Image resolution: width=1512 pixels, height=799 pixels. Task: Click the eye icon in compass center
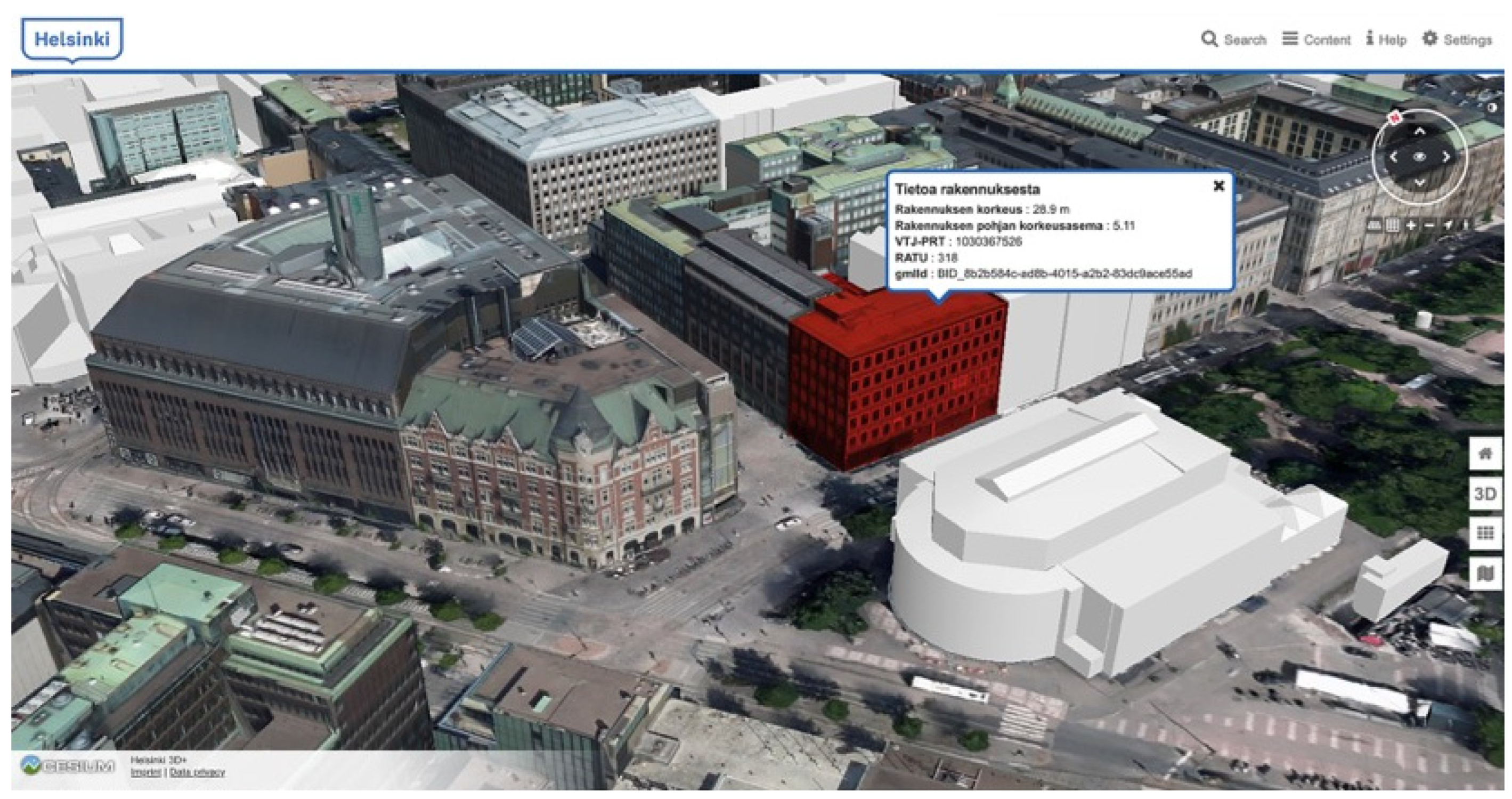tap(1419, 157)
